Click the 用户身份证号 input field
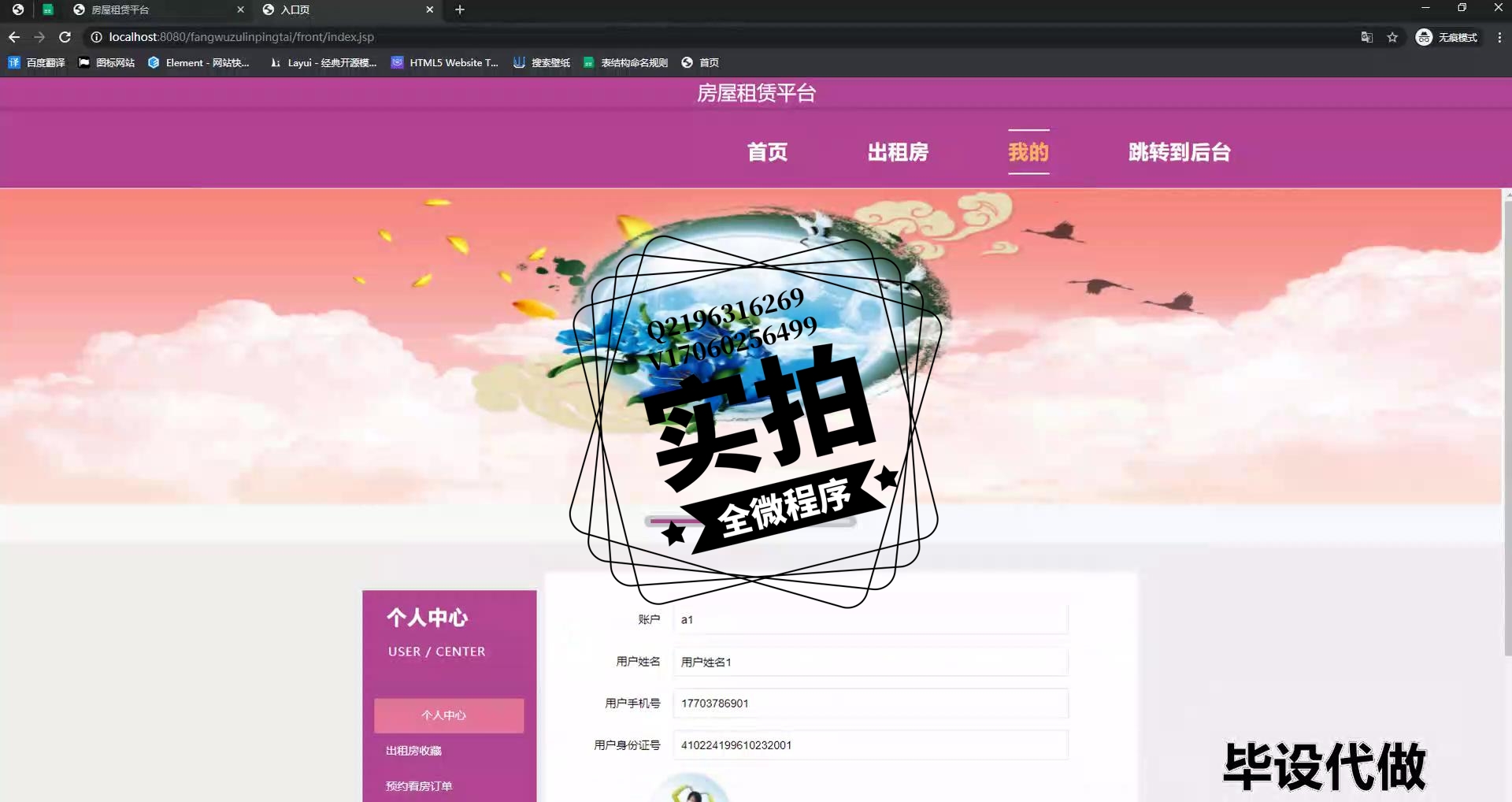This screenshot has width=1512, height=802. click(x=870, y=745)
